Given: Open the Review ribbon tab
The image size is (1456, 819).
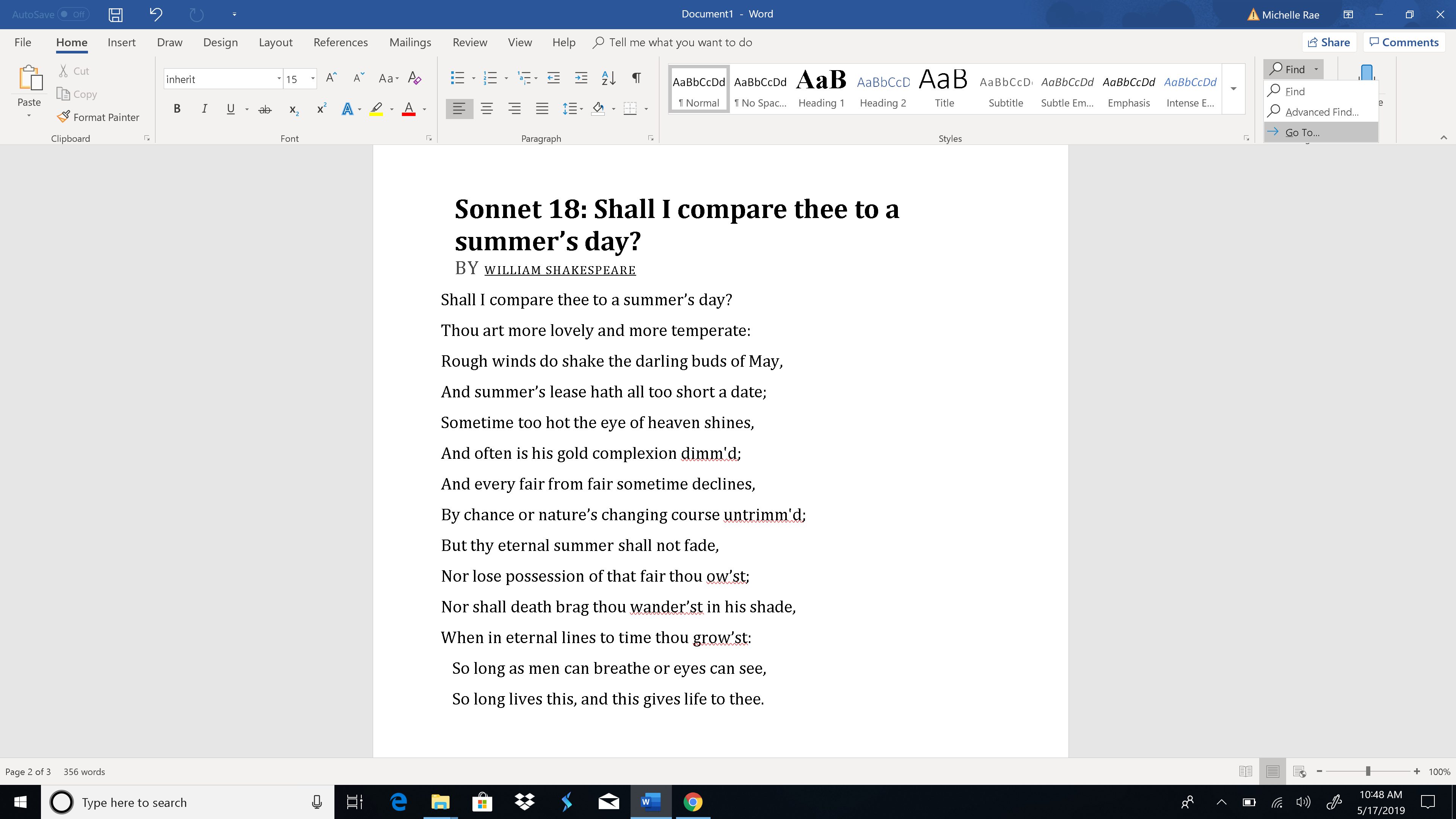Looking at the screenshot, I should [x=470, y=42].
